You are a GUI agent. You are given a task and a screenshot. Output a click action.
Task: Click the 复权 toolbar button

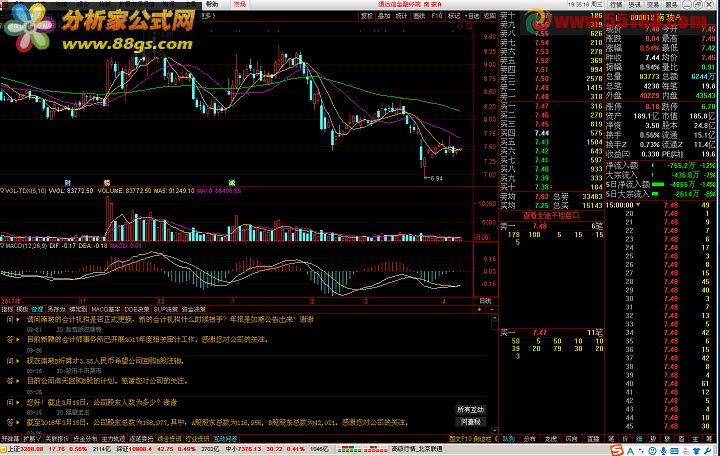point(366,16)
